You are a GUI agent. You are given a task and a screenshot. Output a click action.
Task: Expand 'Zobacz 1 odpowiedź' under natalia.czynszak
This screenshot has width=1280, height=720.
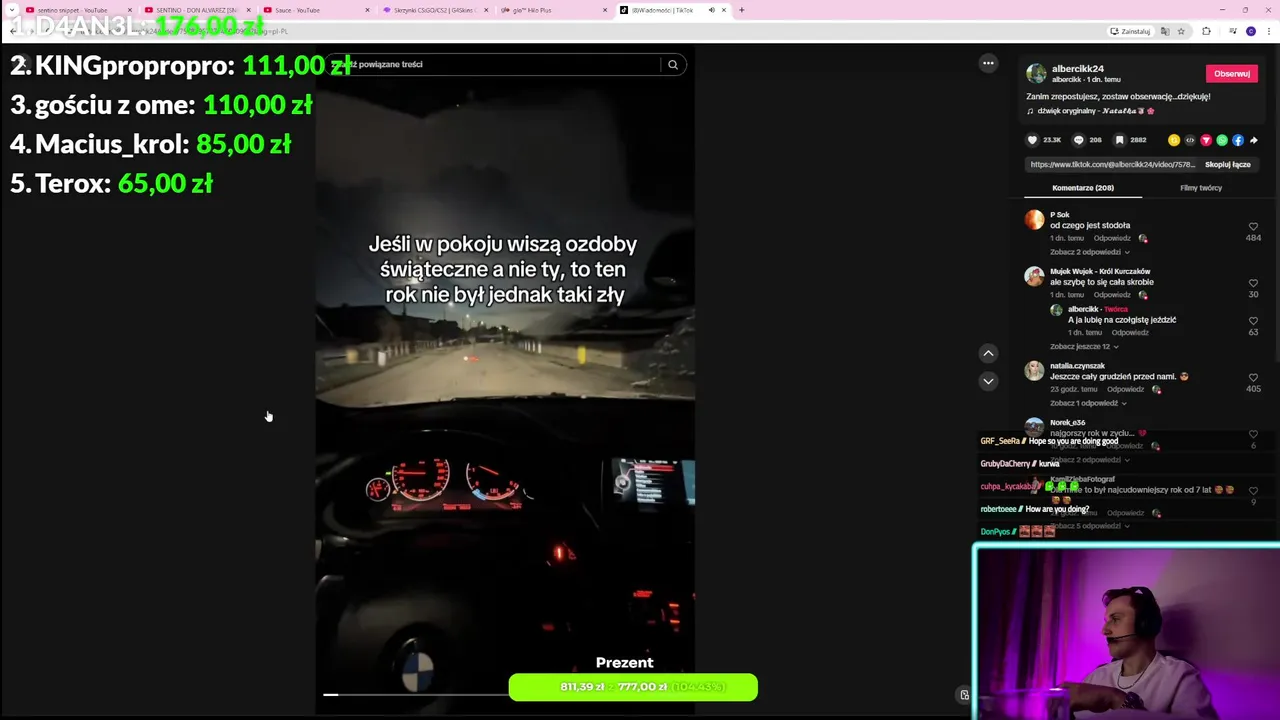(1088, 403)
